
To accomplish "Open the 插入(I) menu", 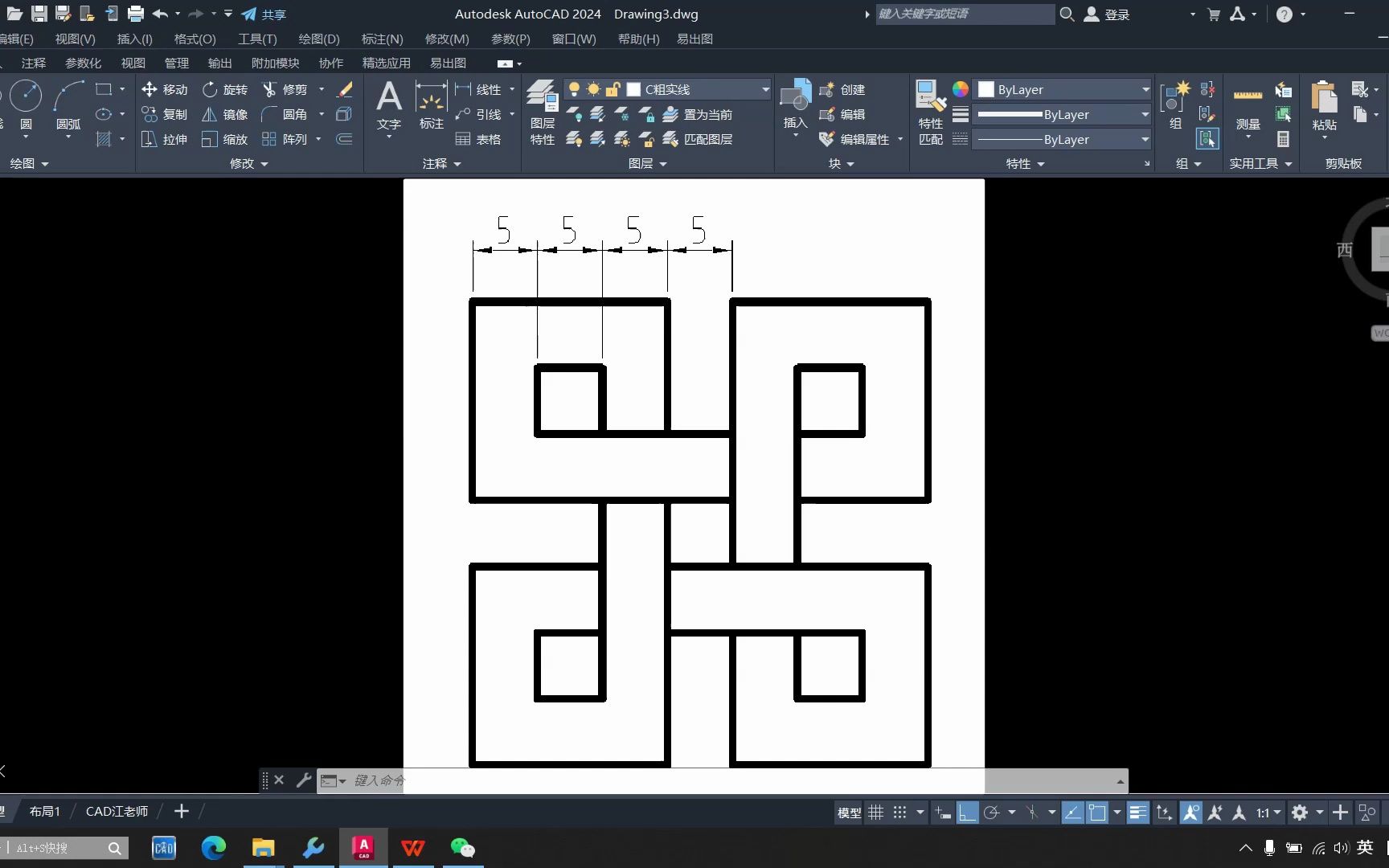I will pyautogui.click(x=135, y=39).
